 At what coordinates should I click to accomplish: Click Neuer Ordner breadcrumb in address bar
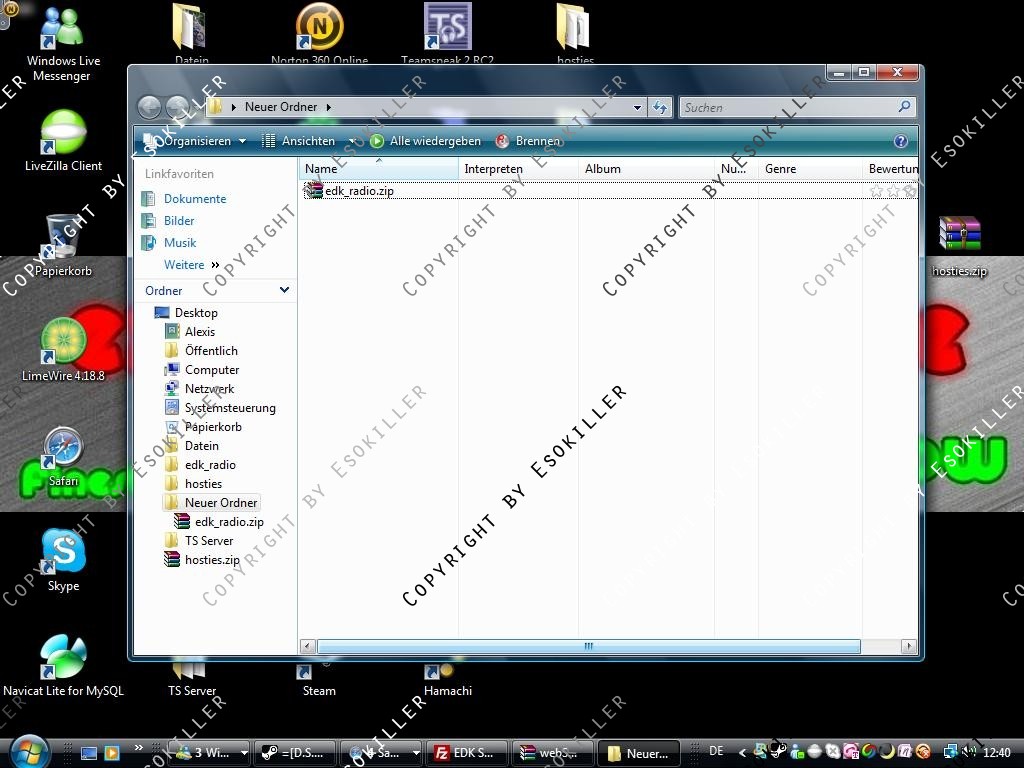[281, 107]
